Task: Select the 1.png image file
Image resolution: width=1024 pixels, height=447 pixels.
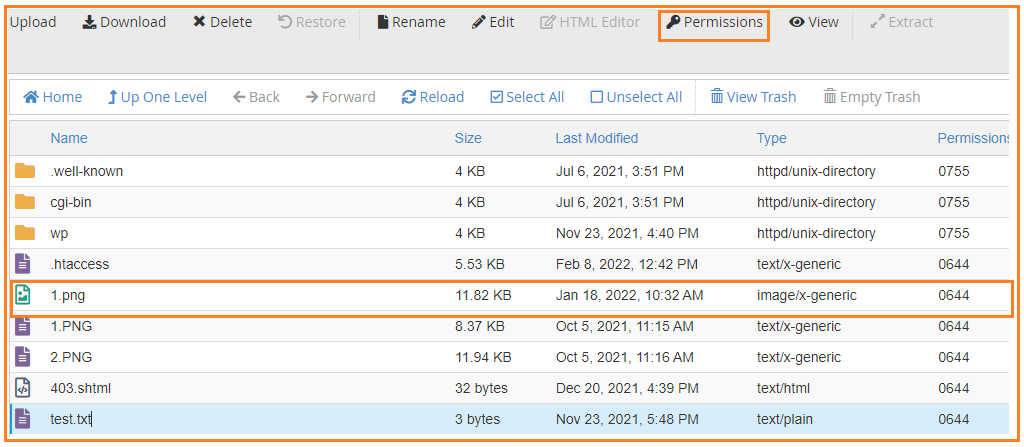Action: (x=509, y=295)
